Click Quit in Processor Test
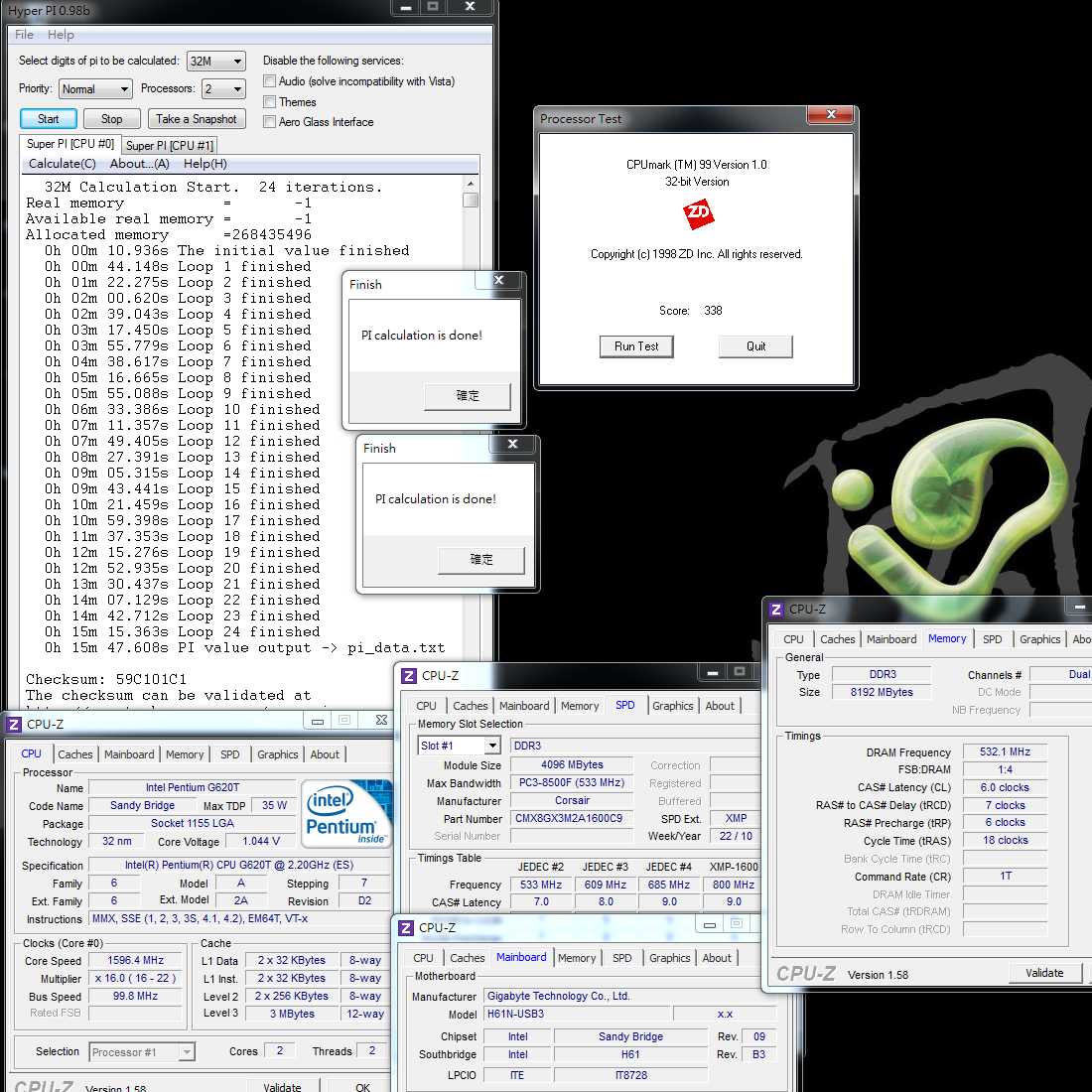1092x1092 pixels. pyautogui.click(x=755, y=346)
